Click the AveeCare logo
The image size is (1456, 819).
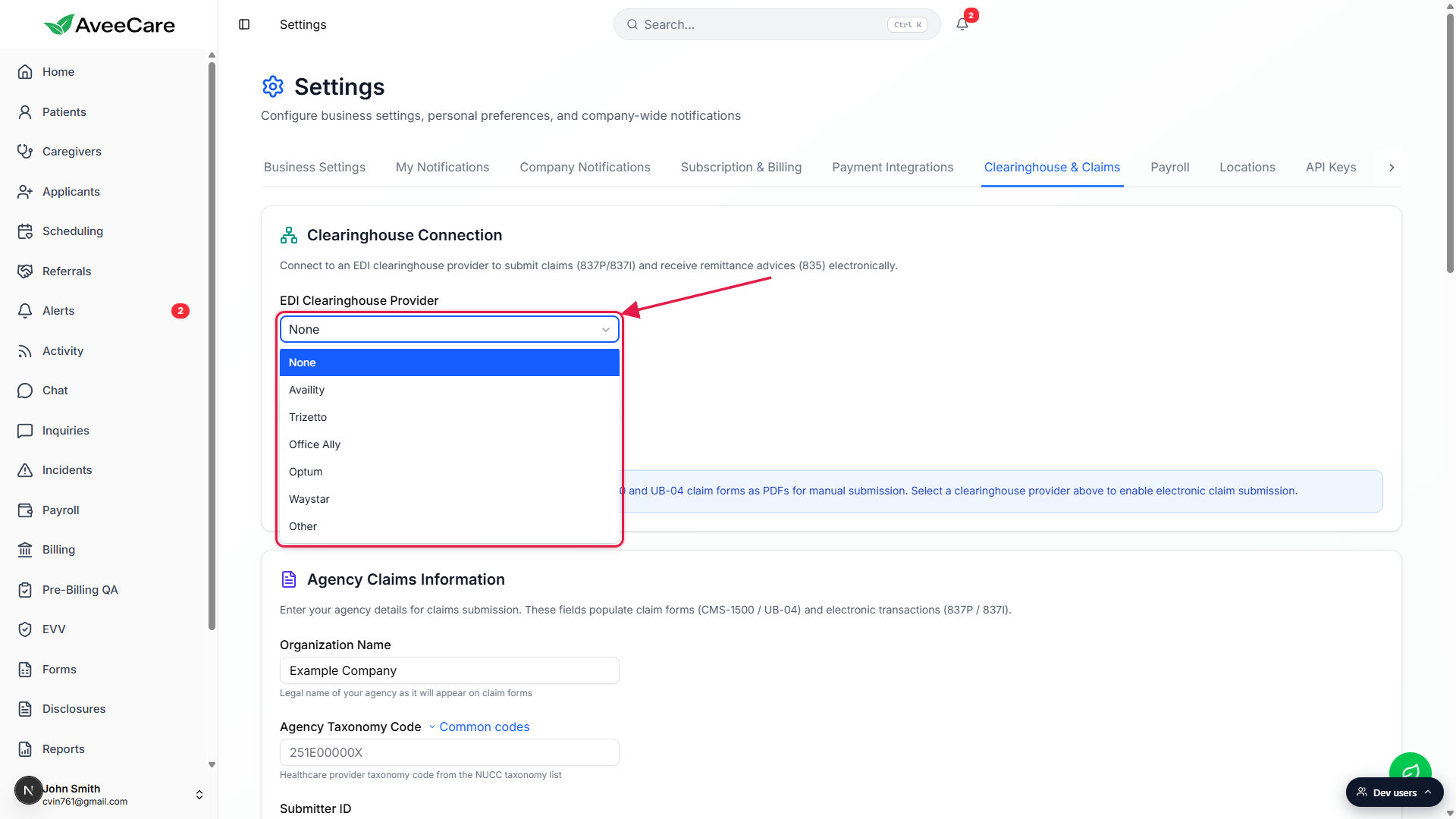click(x=109, y=24)
